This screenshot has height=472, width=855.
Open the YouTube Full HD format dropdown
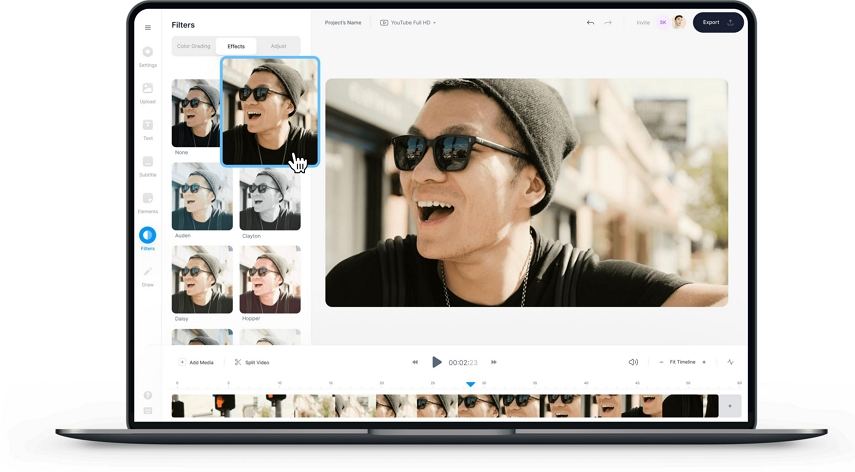tap(408, 23)
